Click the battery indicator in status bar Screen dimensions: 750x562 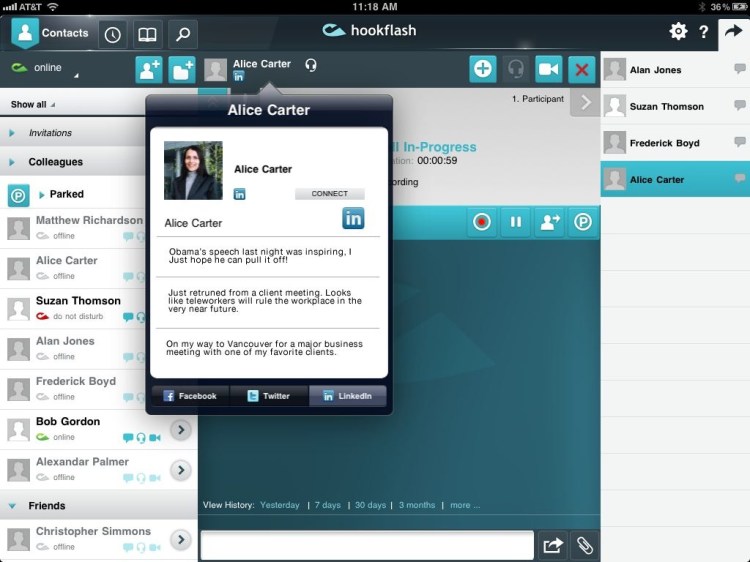(x=739, y=7)
